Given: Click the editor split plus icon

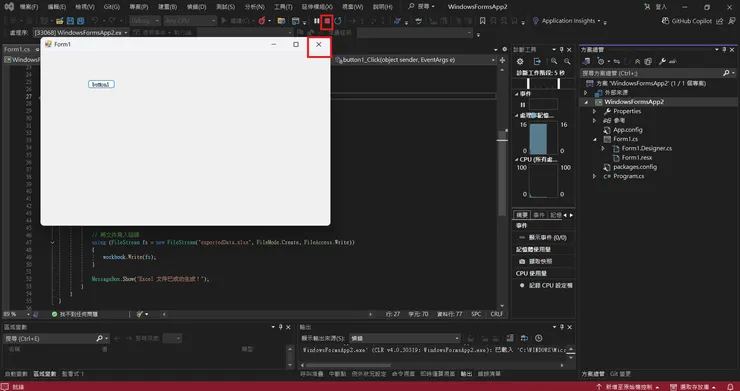Looking at the screenshot, I should tap(502, 60).
